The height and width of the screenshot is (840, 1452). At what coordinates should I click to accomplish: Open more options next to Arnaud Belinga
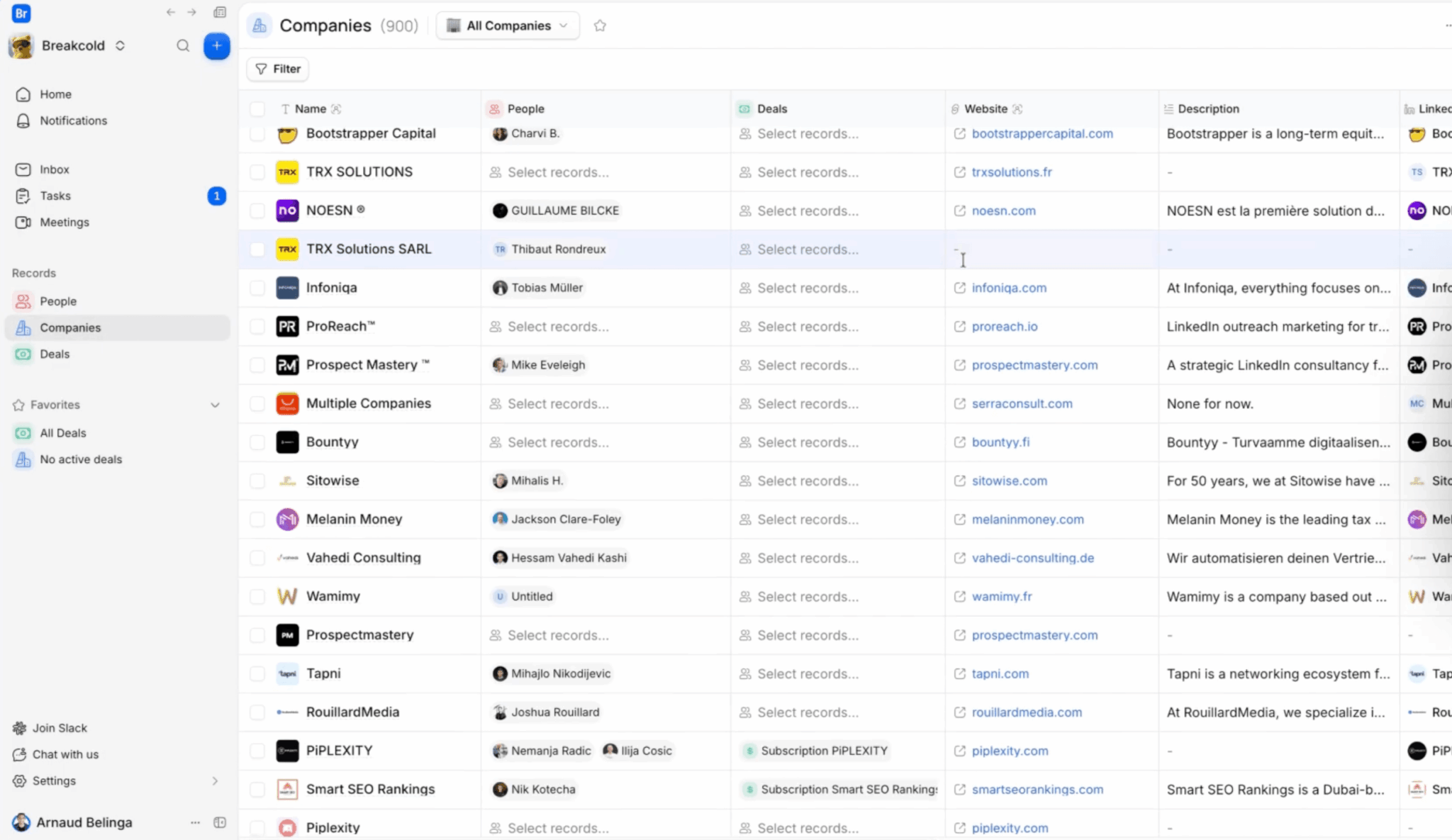[x=195, y=823]
